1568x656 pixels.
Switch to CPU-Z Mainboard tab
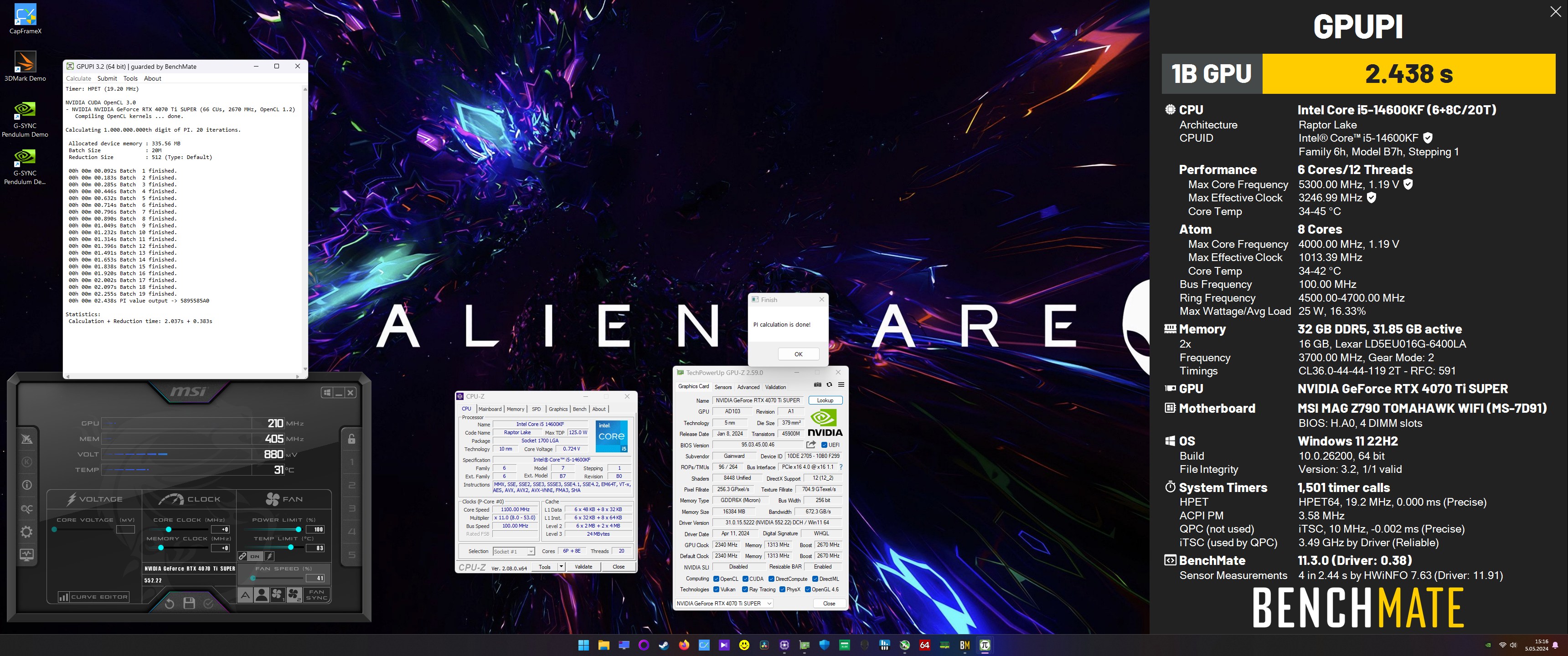tap(490, 409)
